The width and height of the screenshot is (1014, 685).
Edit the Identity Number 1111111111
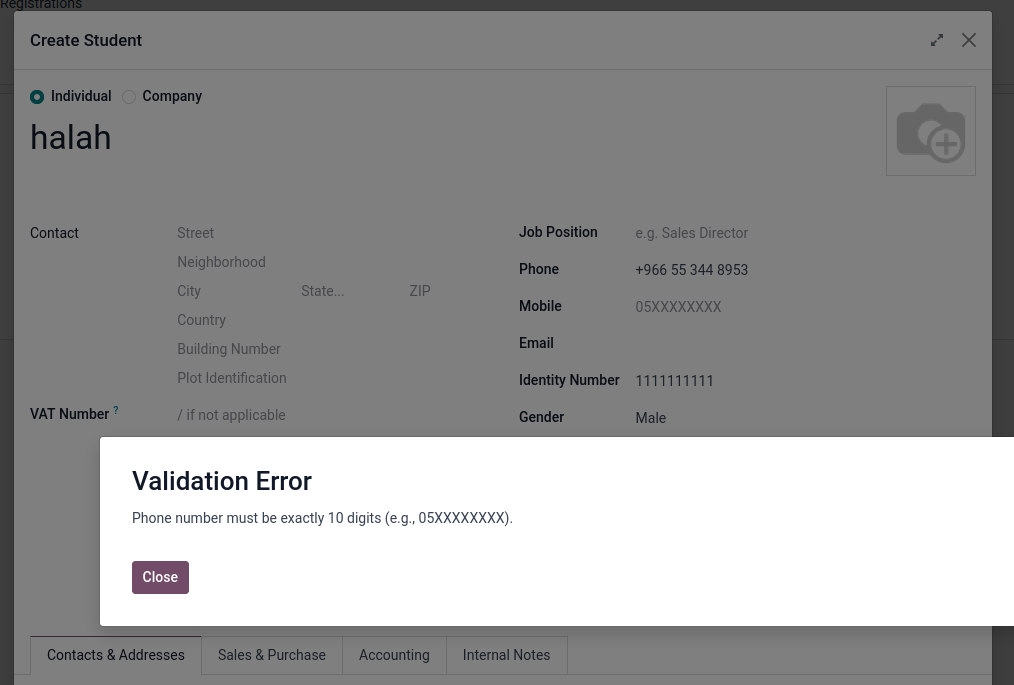[805, 380]
